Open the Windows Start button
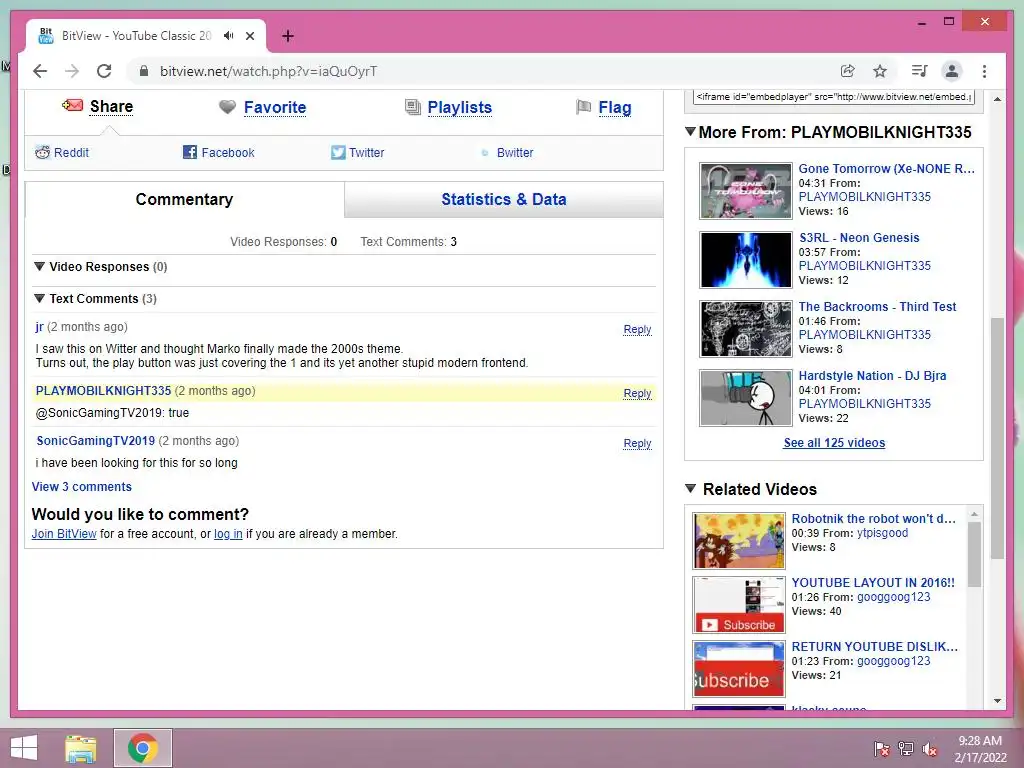1024x768 pixels. (24, 748)
